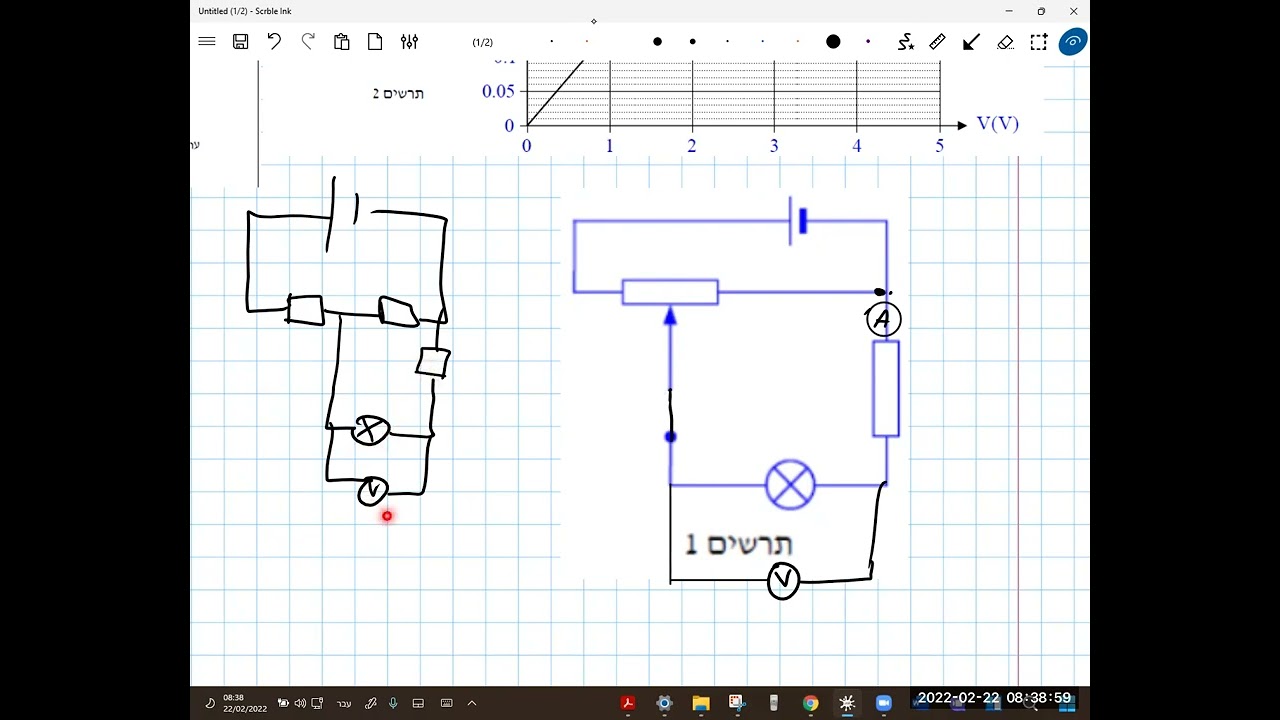This screenshot has height=720, width=1280.
Task: Open Google Chrome from the taskbar
Action: pos(810,703)
